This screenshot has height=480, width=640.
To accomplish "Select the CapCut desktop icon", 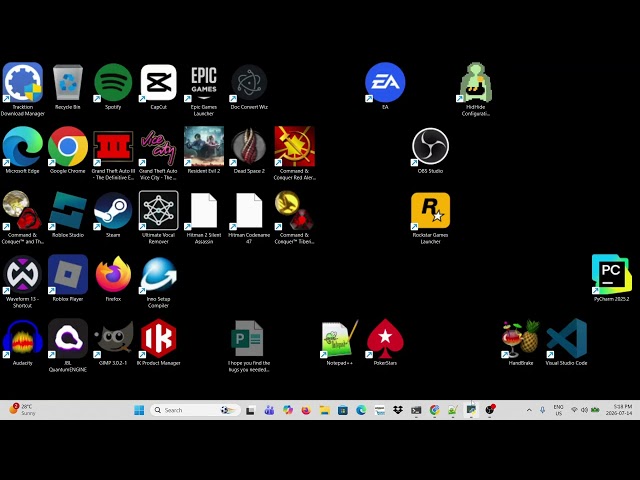I will click(x=158, y=87).
